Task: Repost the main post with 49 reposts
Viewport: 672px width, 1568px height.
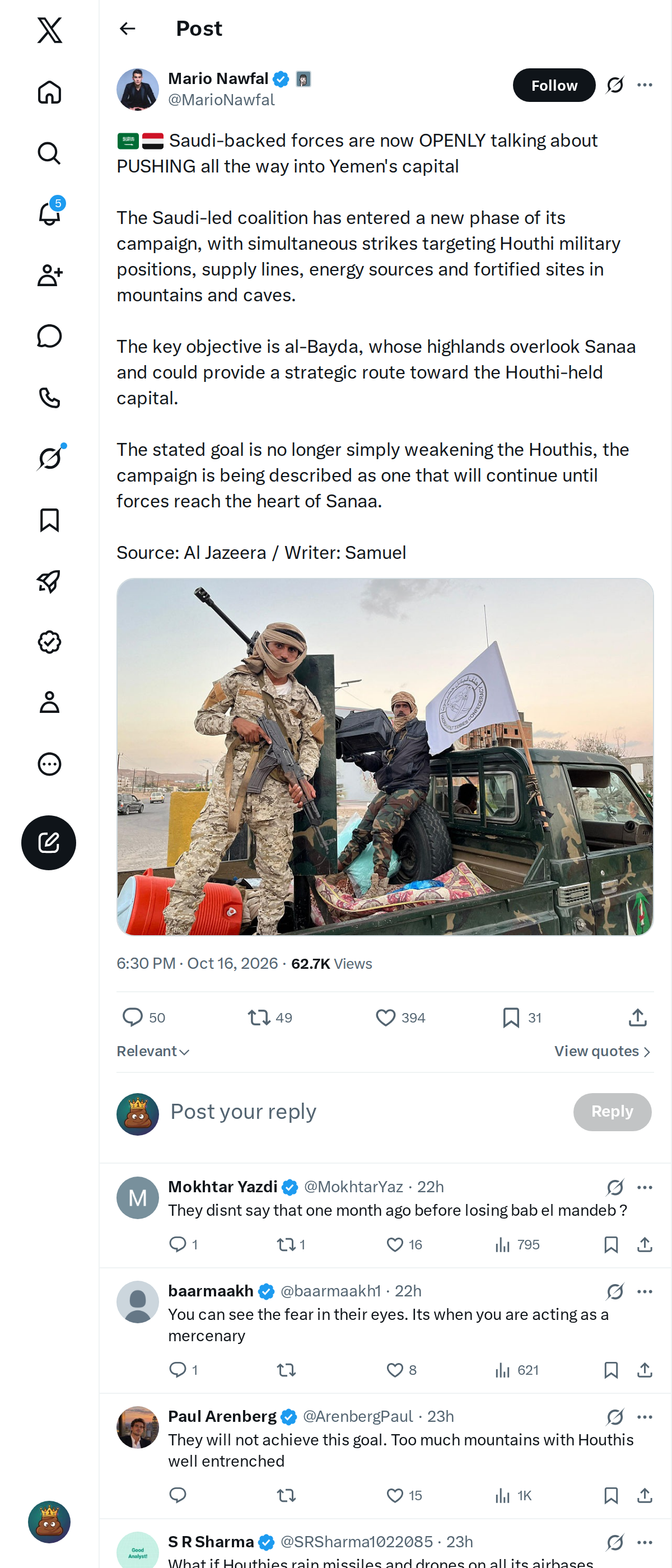Action: (x=270, y=1017)
